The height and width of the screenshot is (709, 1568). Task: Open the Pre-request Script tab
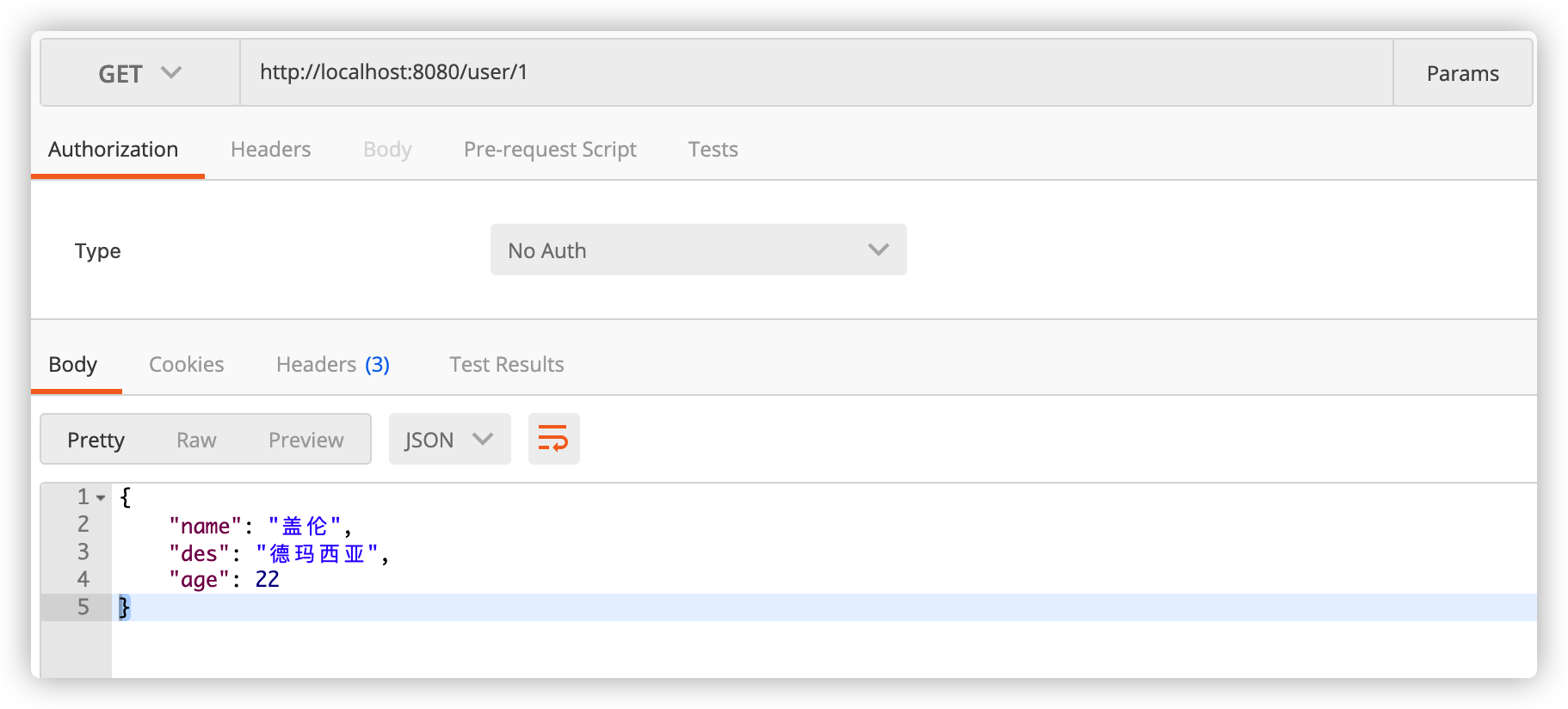[x=550, y=150]
